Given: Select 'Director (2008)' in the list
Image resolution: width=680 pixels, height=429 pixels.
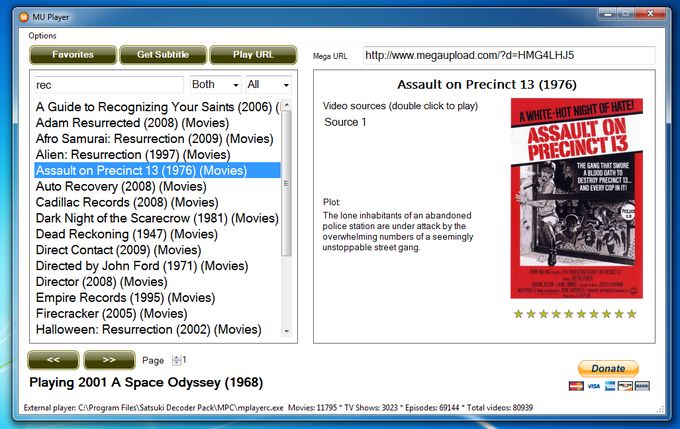Looking at the screenshot, I should pyautogui.click(x=158, y=282).
